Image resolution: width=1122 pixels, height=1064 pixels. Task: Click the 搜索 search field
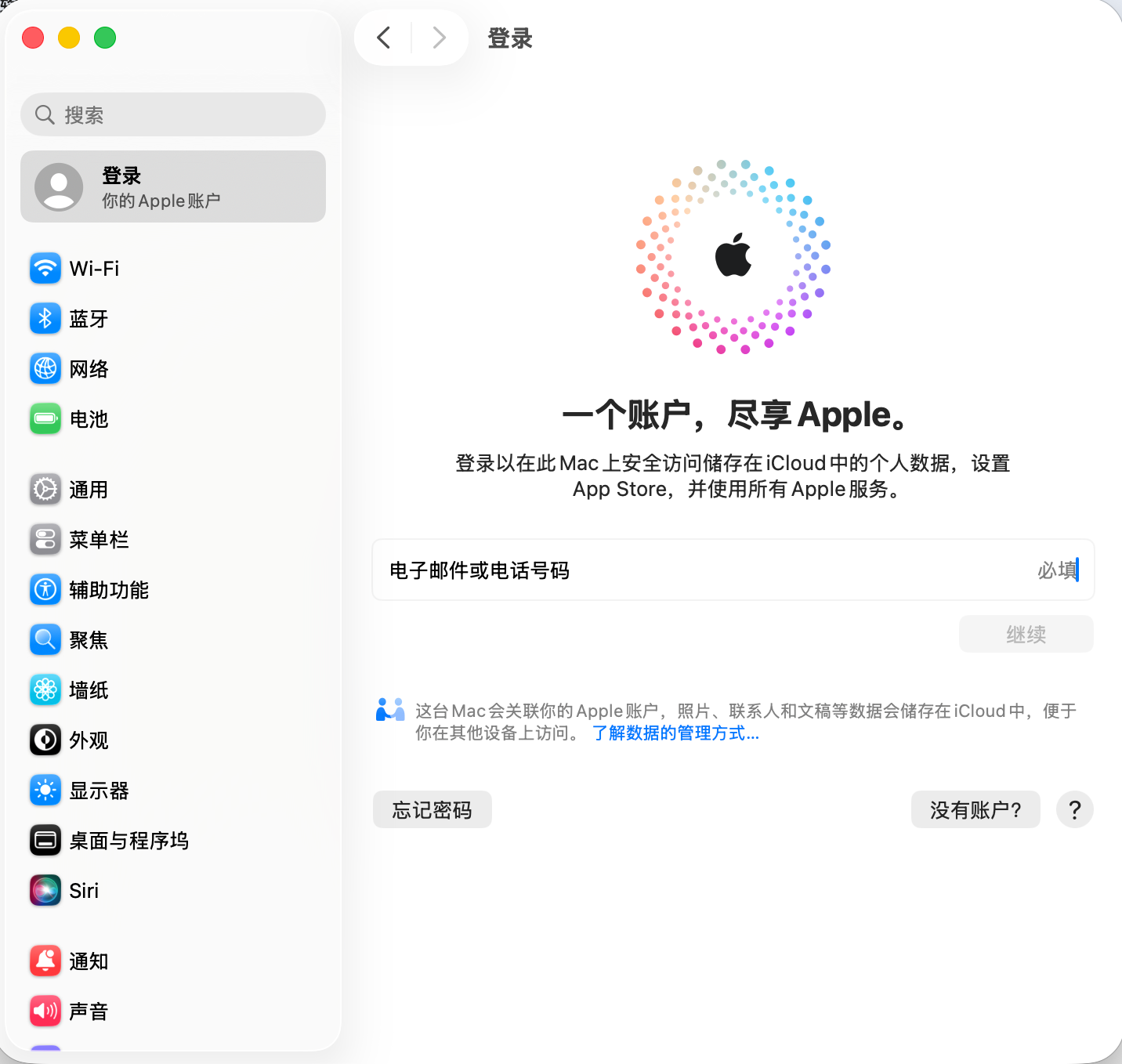point(173,115)
